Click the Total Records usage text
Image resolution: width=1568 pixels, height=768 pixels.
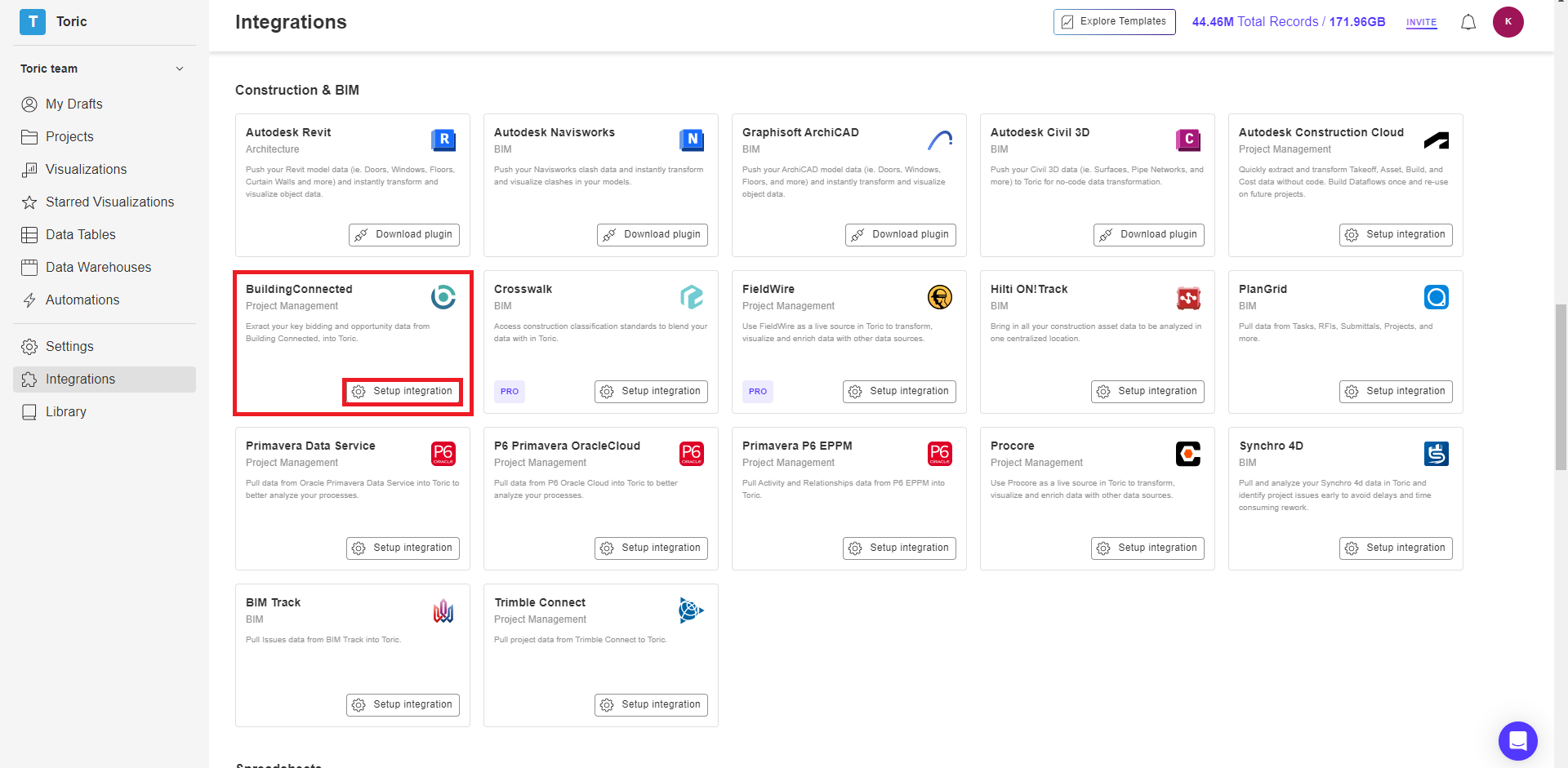(x=1288, y=22)
